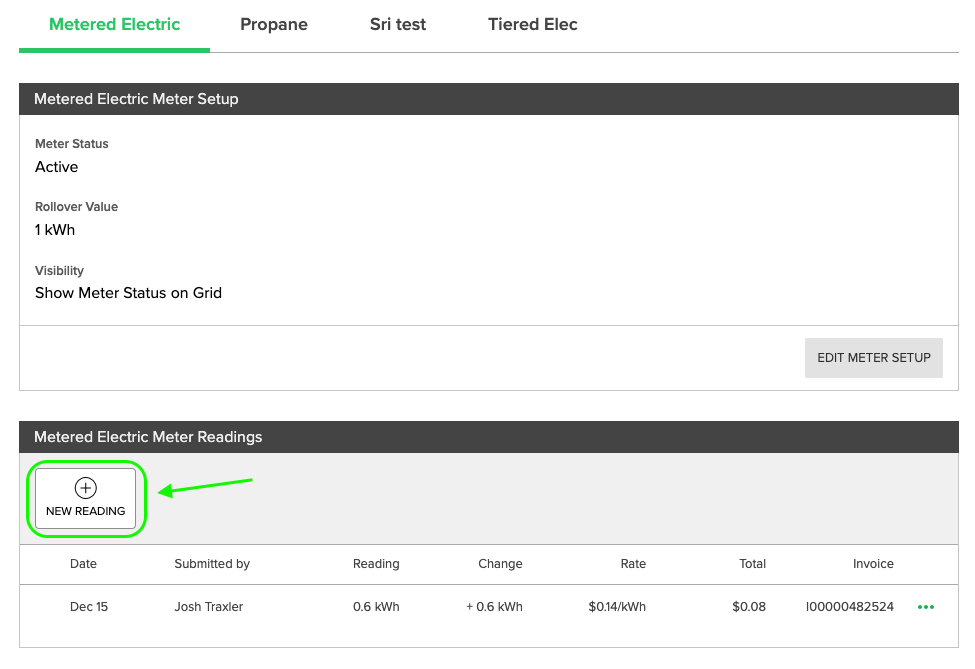Viewport: 975px width, 669px height.
Task: Go to the Tiered Elec tab
Action: pos(532,25)
